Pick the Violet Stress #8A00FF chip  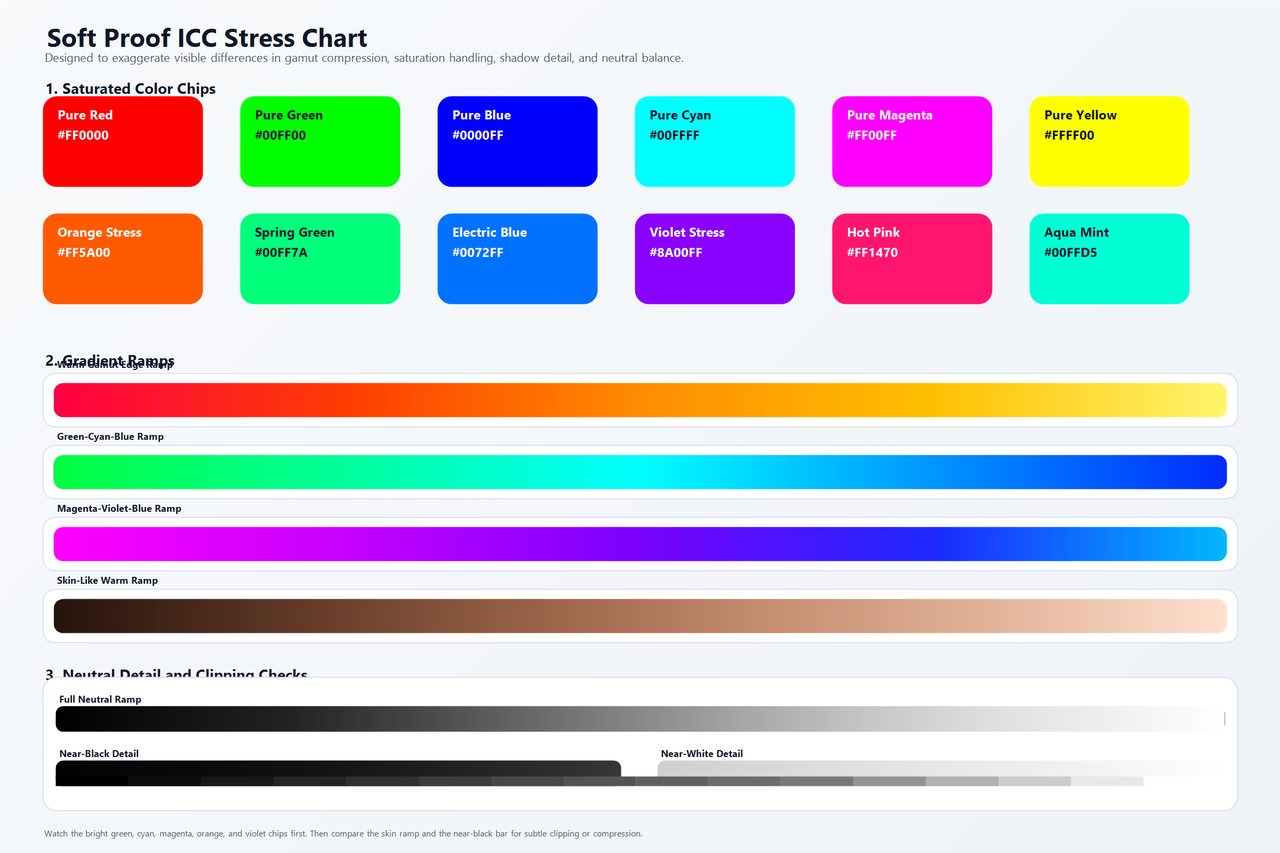[715, 259]
